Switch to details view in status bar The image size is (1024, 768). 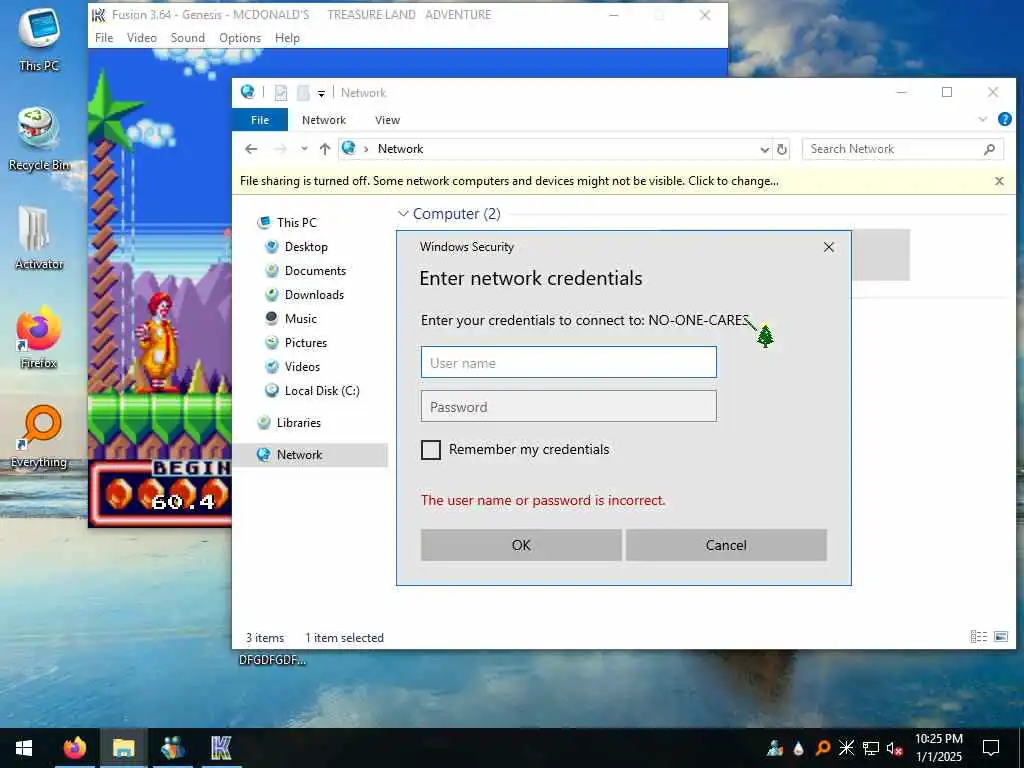click(x=978, y=636)
